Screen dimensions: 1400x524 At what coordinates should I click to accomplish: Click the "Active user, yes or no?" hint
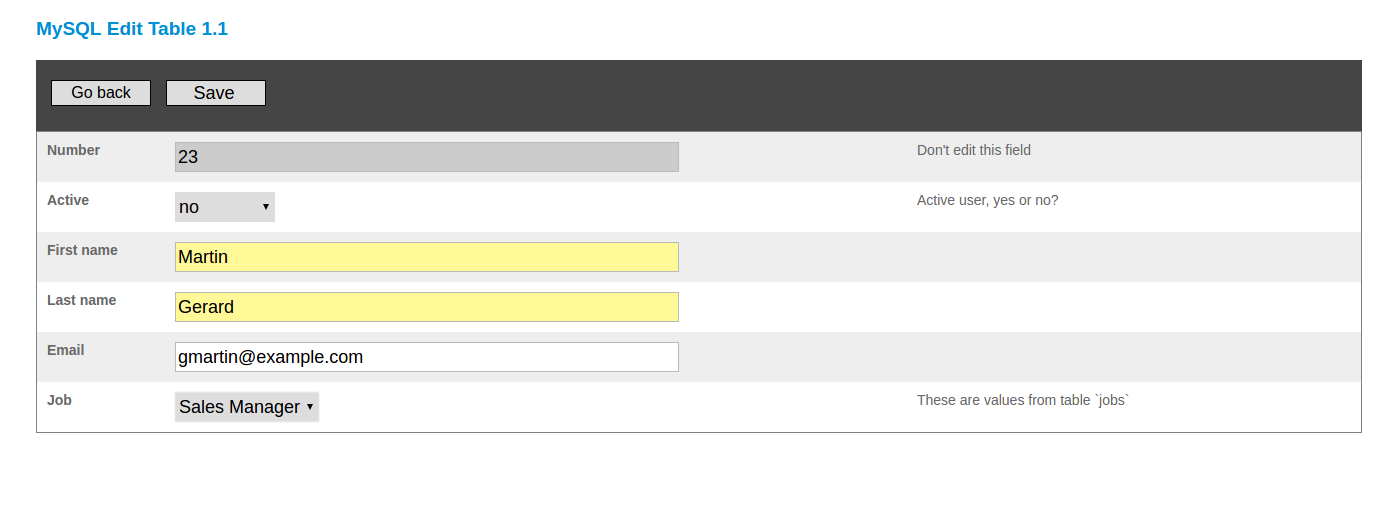click(x=987, y=200)
